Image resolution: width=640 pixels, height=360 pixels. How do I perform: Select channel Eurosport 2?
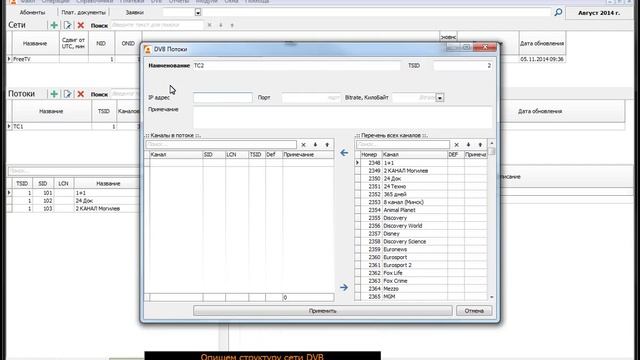[x=420, y=265]
